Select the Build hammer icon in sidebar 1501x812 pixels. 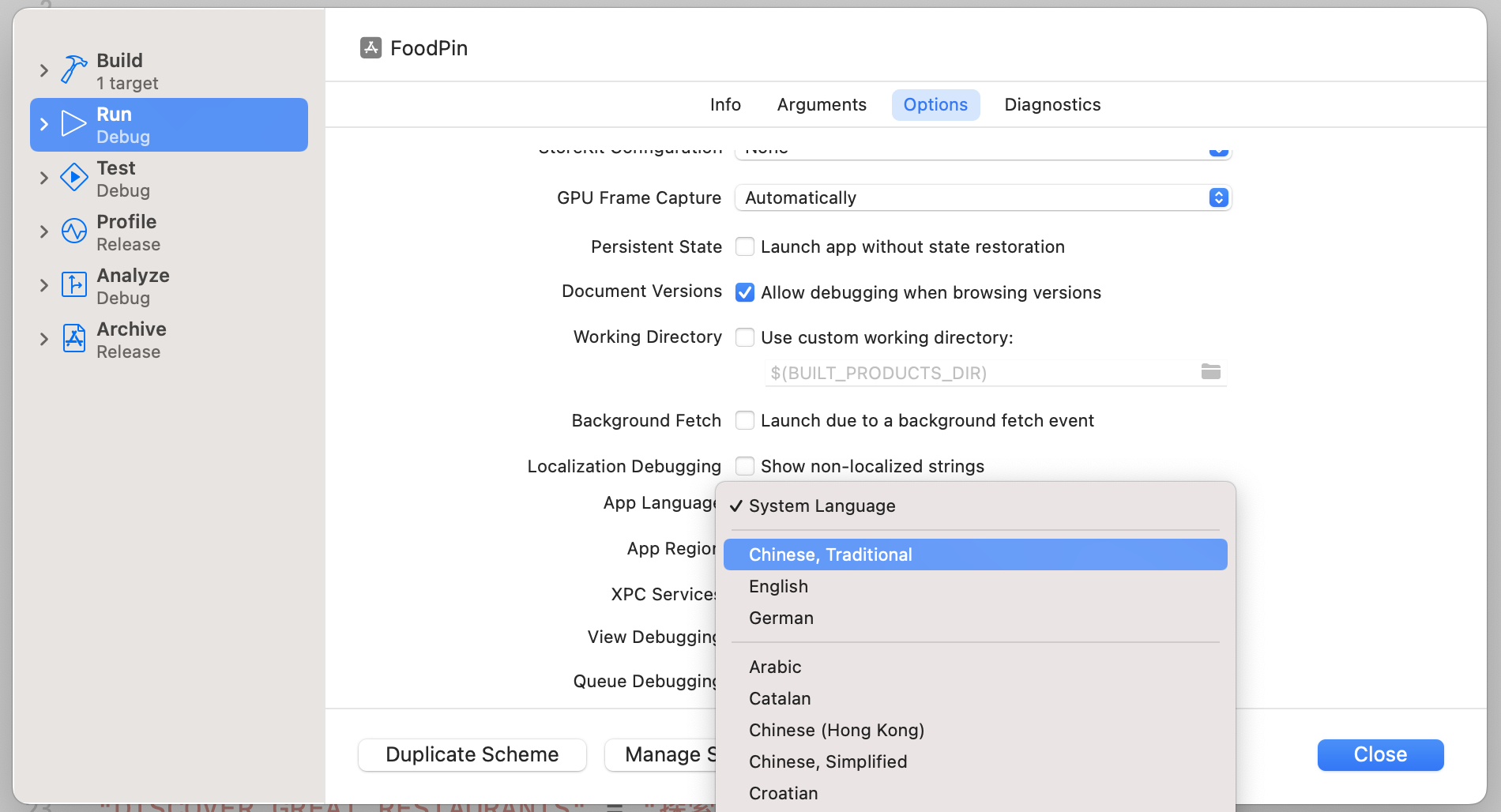click(73, 70)
